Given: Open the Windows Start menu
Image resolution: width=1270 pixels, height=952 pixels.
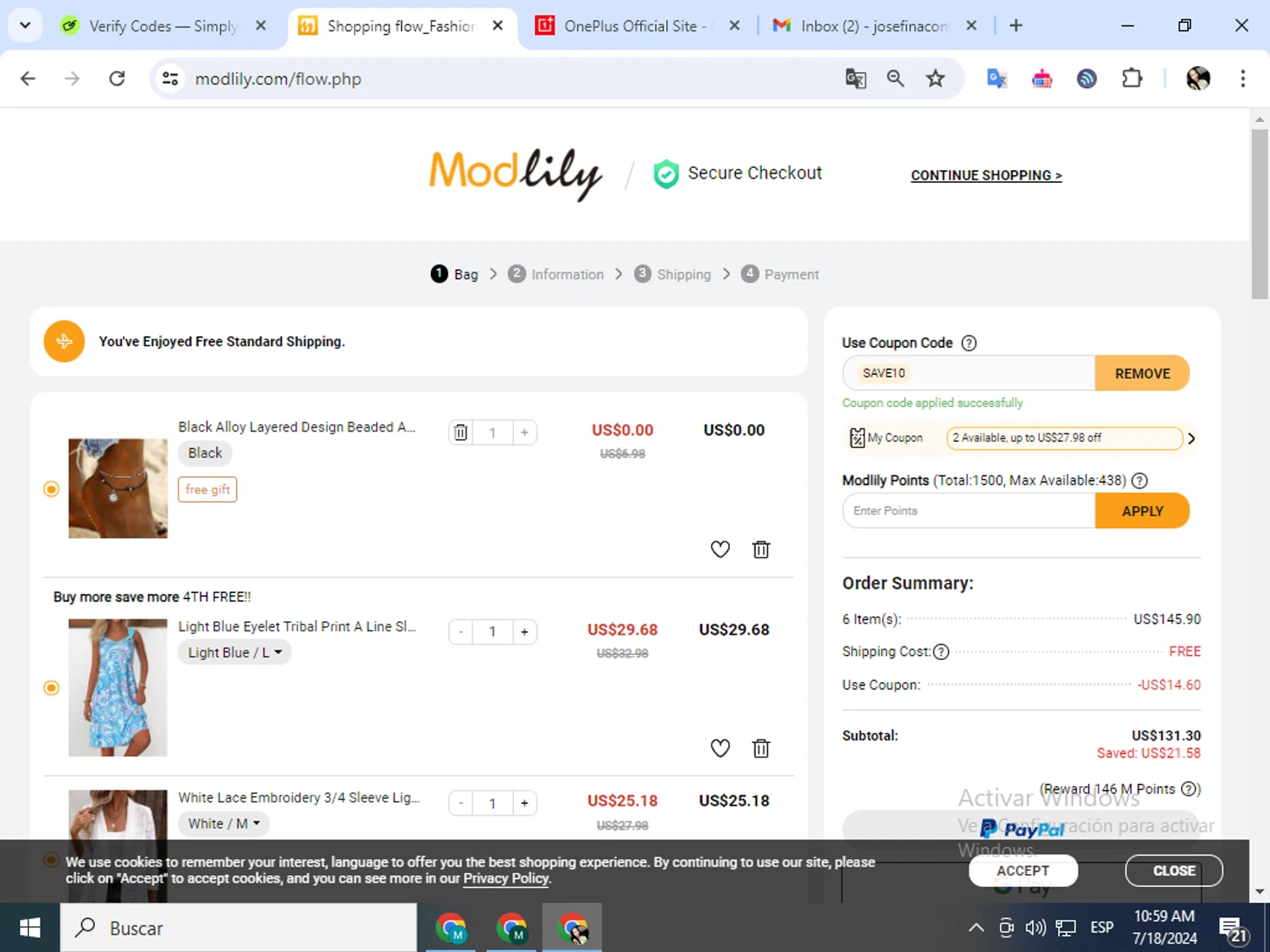Looking at the screenshot, I should [x=30, y=928].
